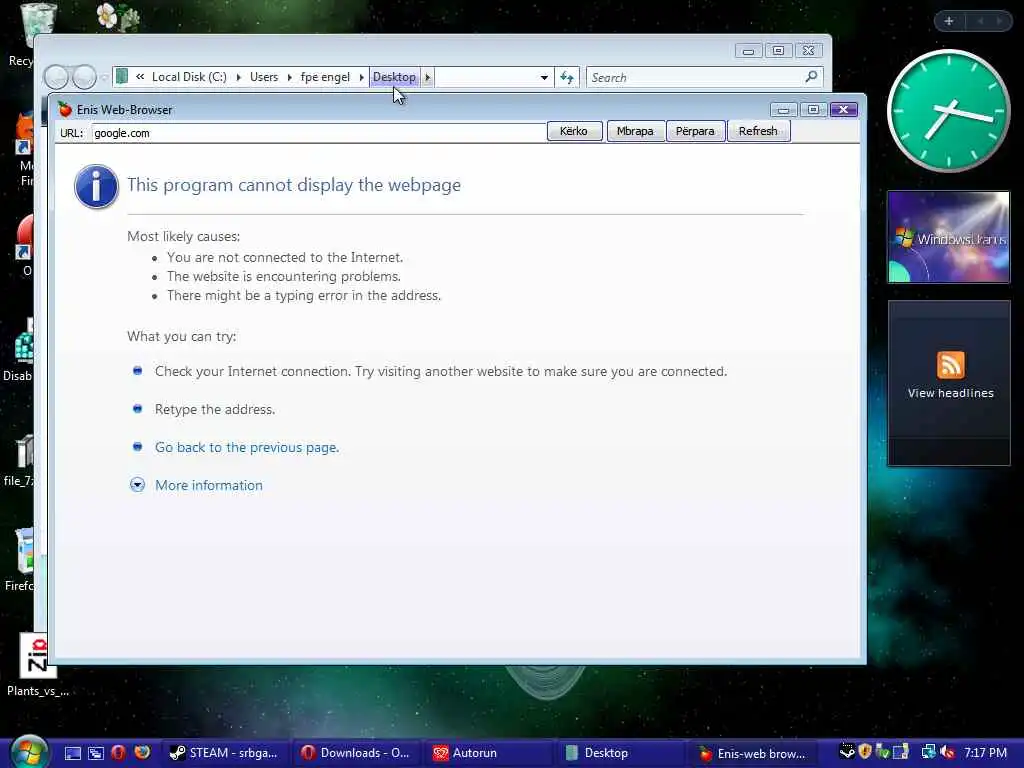The height and width of the screenshot is (768, 1024).
Task: Click the Mbrapa (back) button
Action: [635, 131]
